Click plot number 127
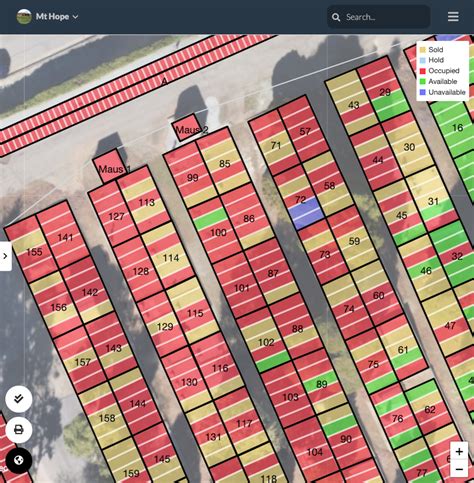Image resolution: width=474 pixels, height=483 pixels. coord(116,217)
